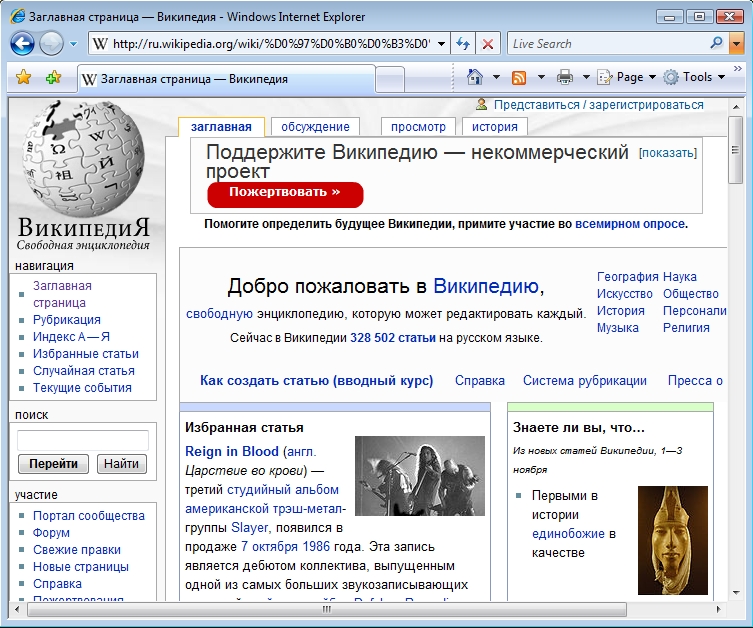
Task: Open the 328 502 статьи link
Action: (x=393, y=338)
